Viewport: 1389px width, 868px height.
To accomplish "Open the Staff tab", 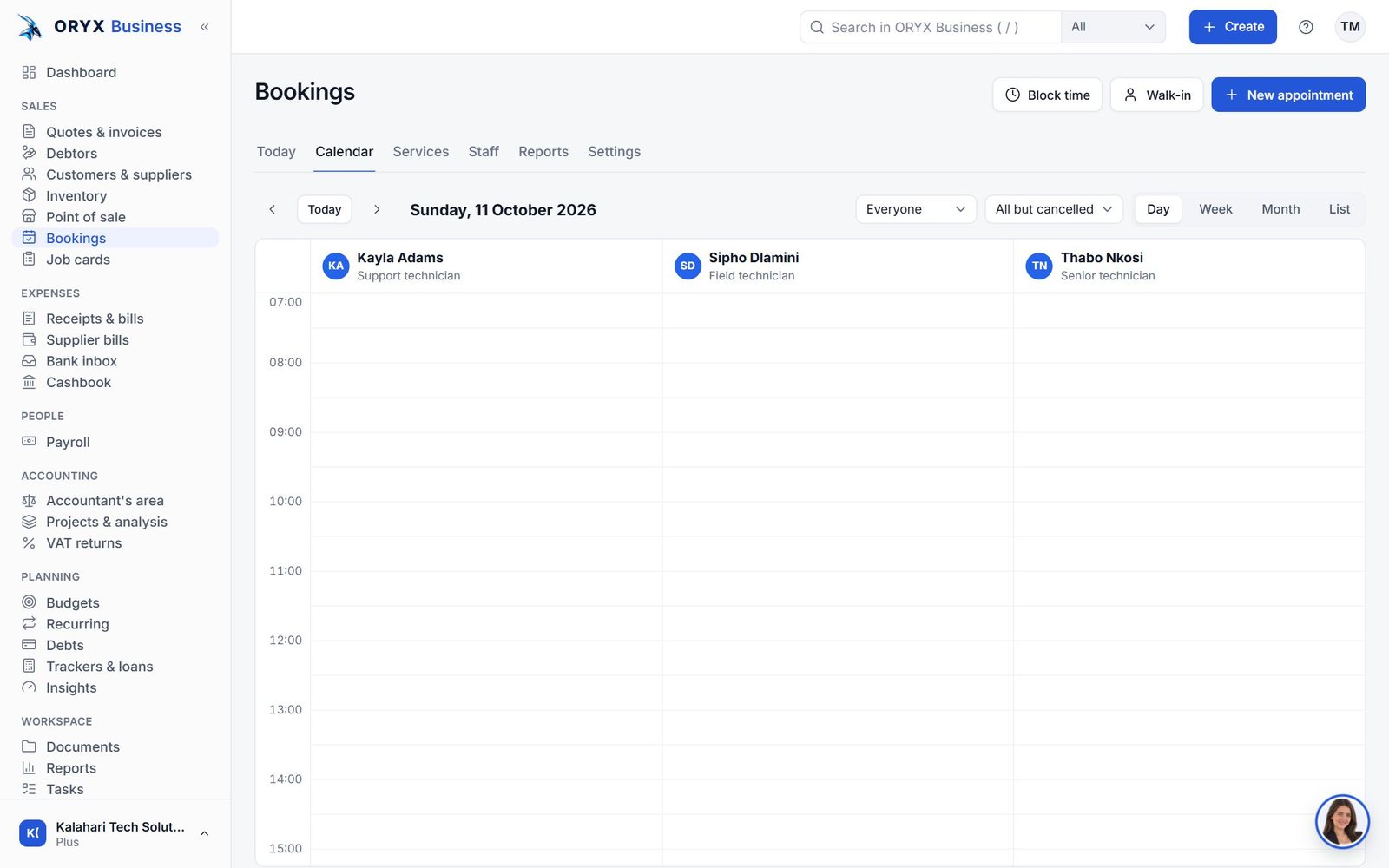I will 484,152.
